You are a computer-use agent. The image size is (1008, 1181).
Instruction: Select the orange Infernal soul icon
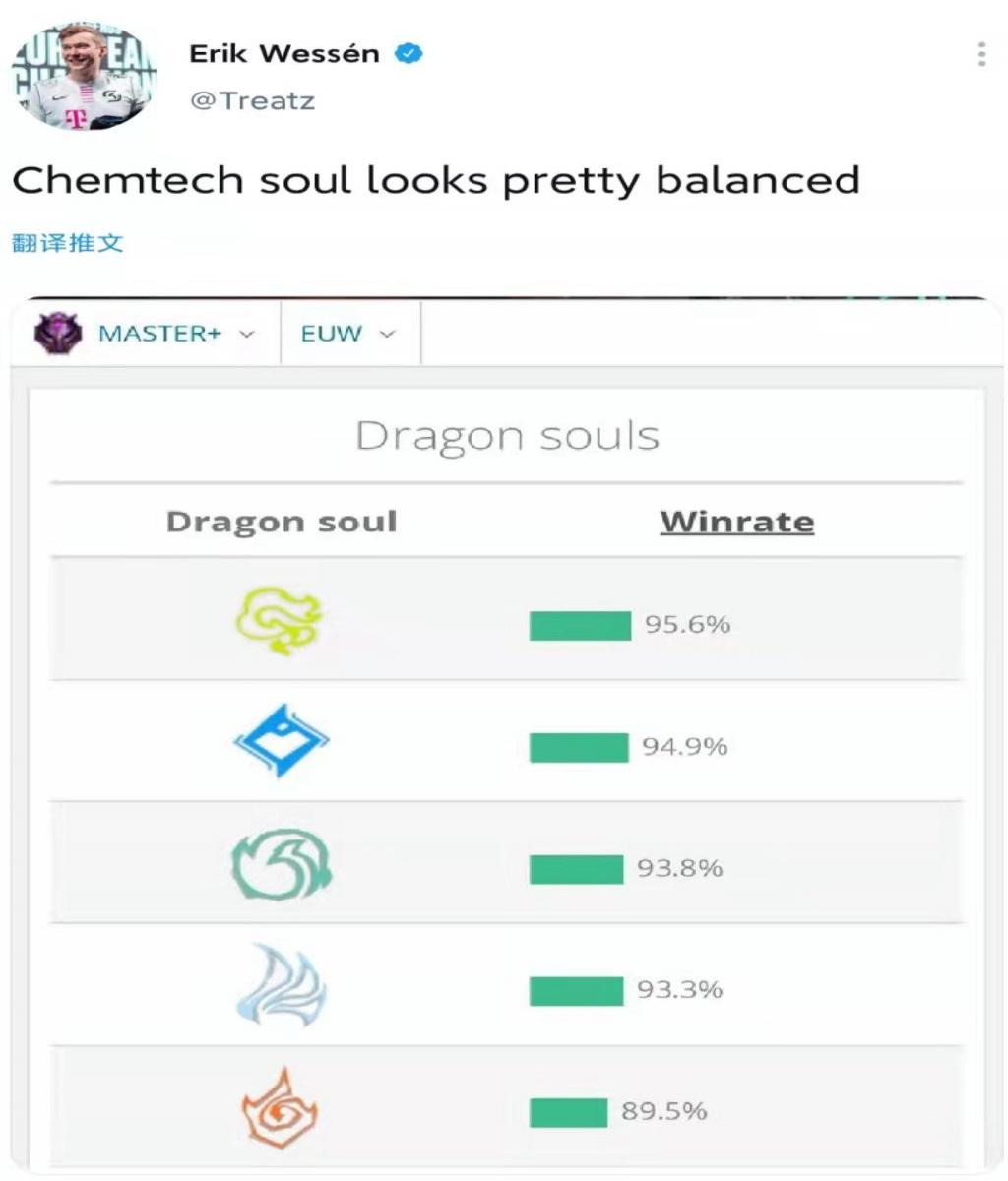pyautogui.click(x=281, y=1109)
